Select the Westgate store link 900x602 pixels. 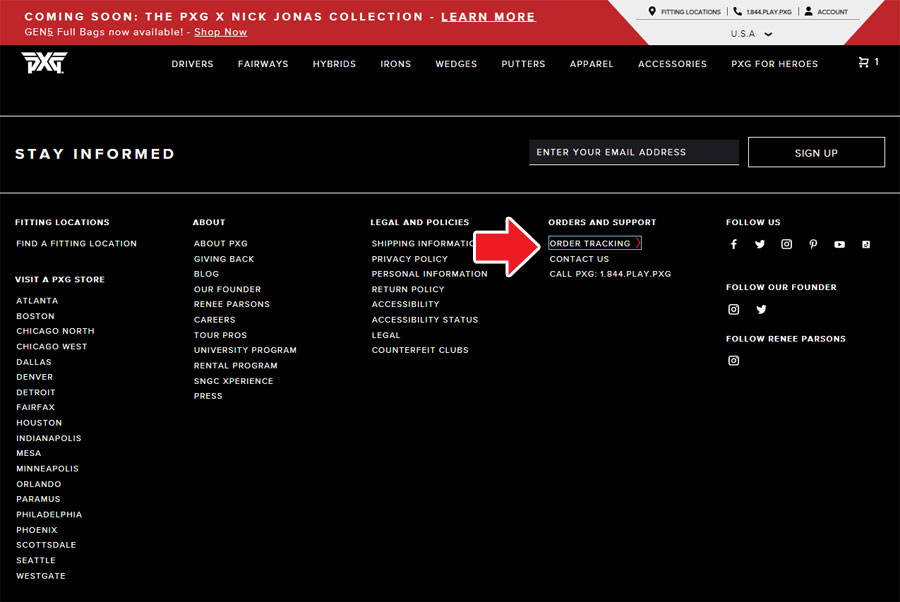point(41,576)
